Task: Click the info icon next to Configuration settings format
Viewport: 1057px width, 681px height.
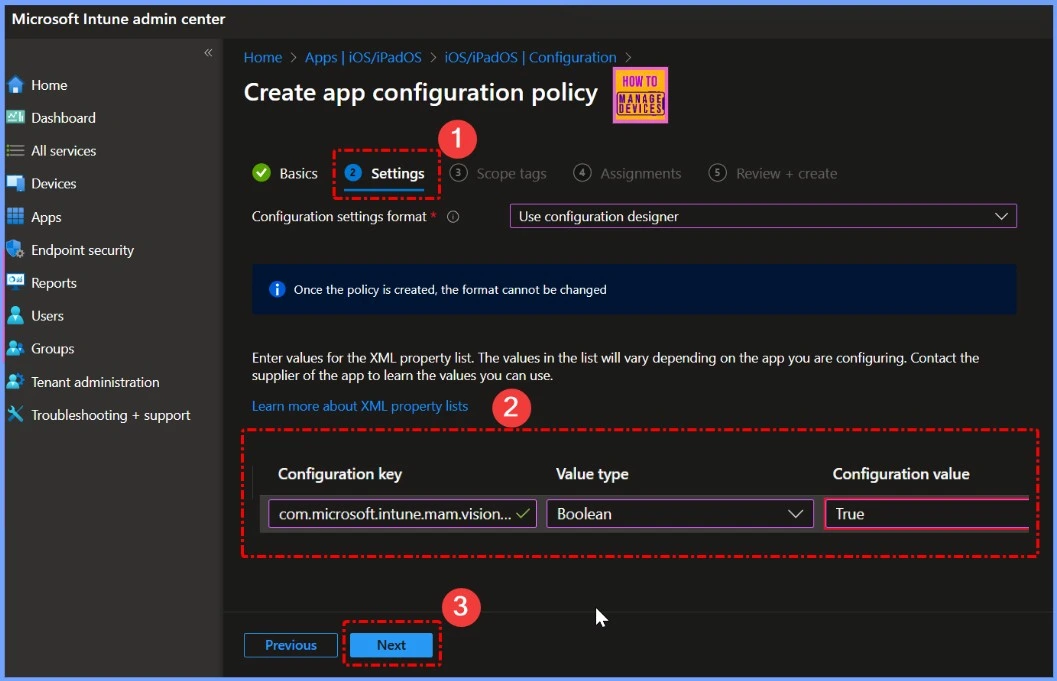Action: click(453, 216)
